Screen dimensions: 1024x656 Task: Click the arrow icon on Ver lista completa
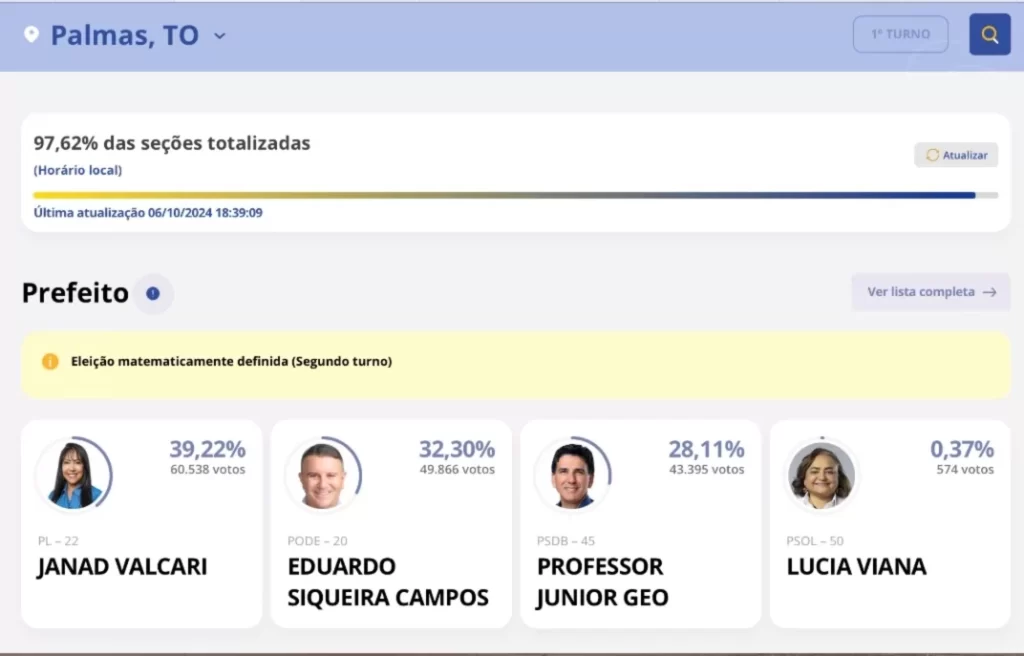pos(989,292)
